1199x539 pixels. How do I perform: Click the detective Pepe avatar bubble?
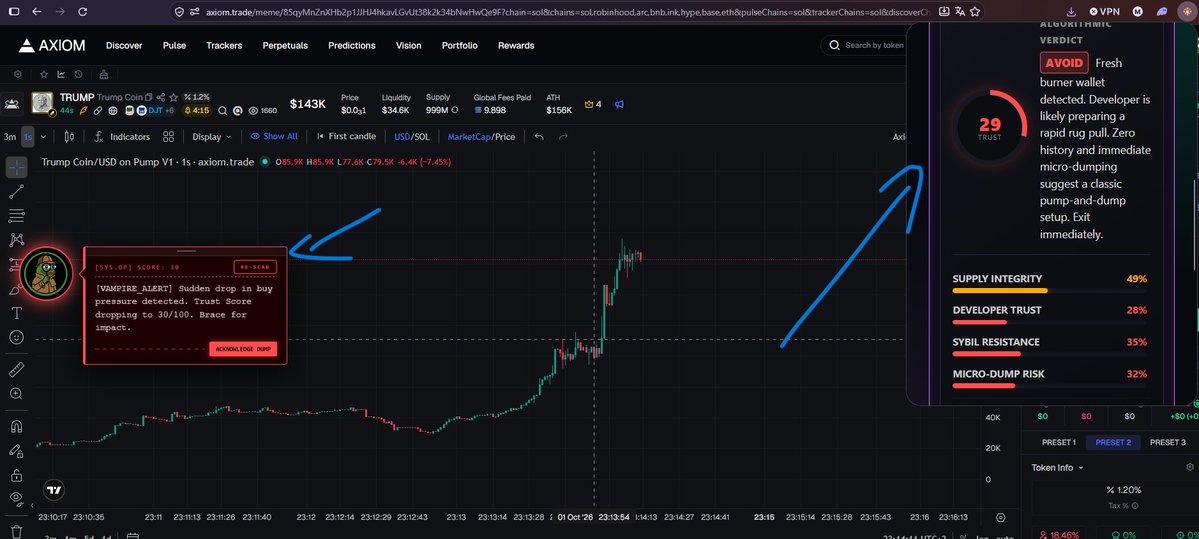click(x=47, y=274)
